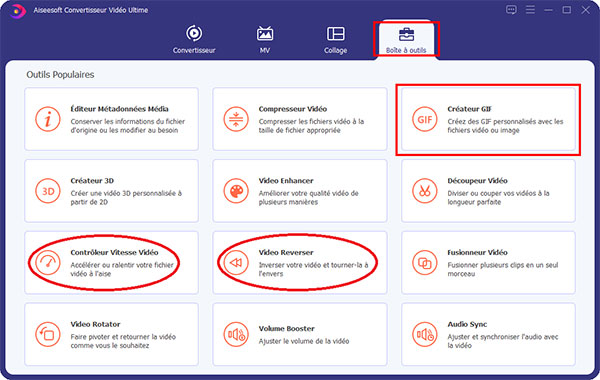Open Découpeur Vidéo tool title
This screenshot has width=600, height=380.
(478, 181)
